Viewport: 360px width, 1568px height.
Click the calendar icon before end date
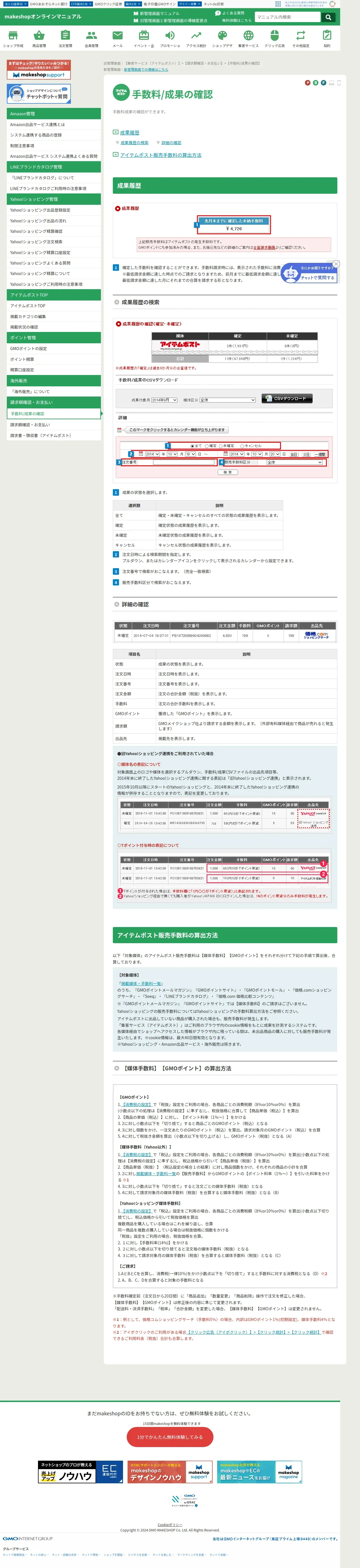(226, 454)
